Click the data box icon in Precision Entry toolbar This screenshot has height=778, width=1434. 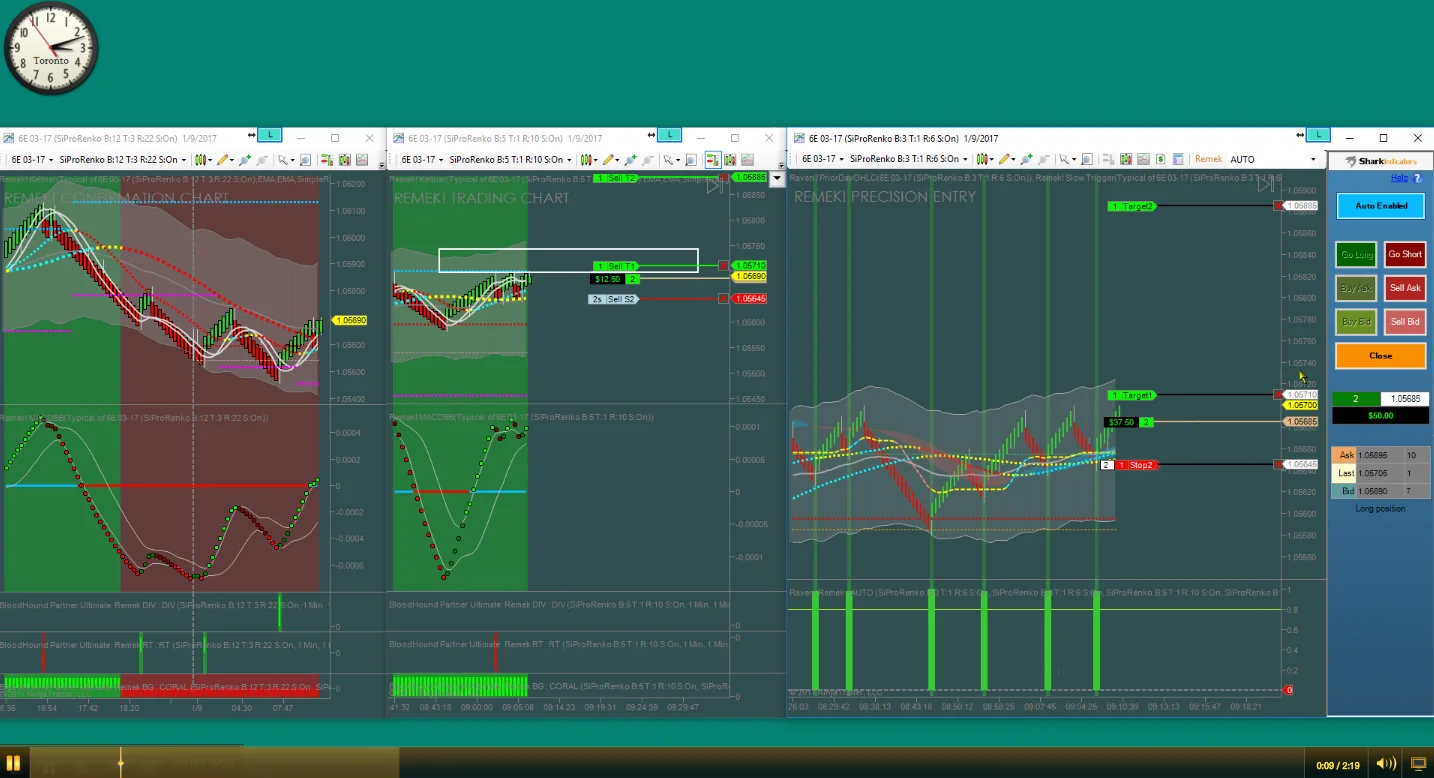(x=1178, y=159)
